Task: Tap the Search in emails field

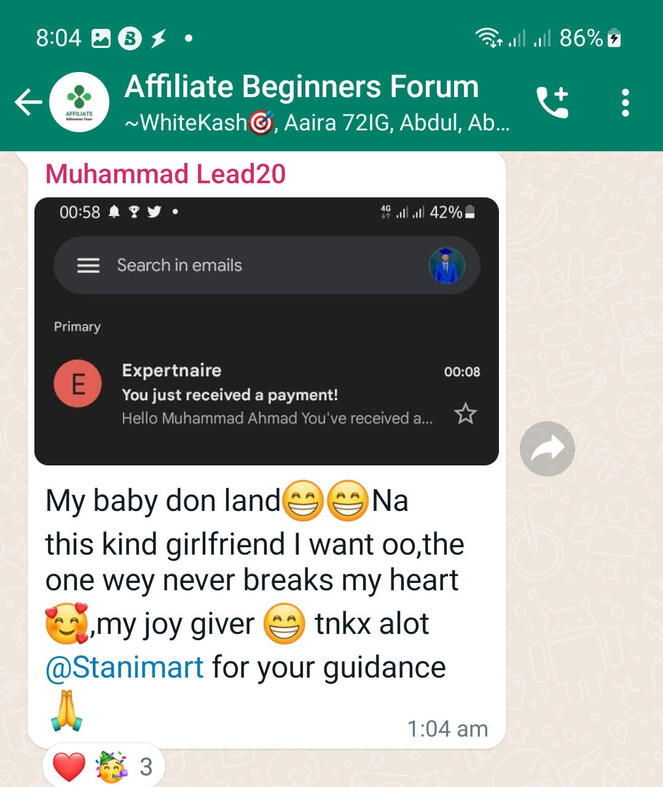Action: click(267, 265)
